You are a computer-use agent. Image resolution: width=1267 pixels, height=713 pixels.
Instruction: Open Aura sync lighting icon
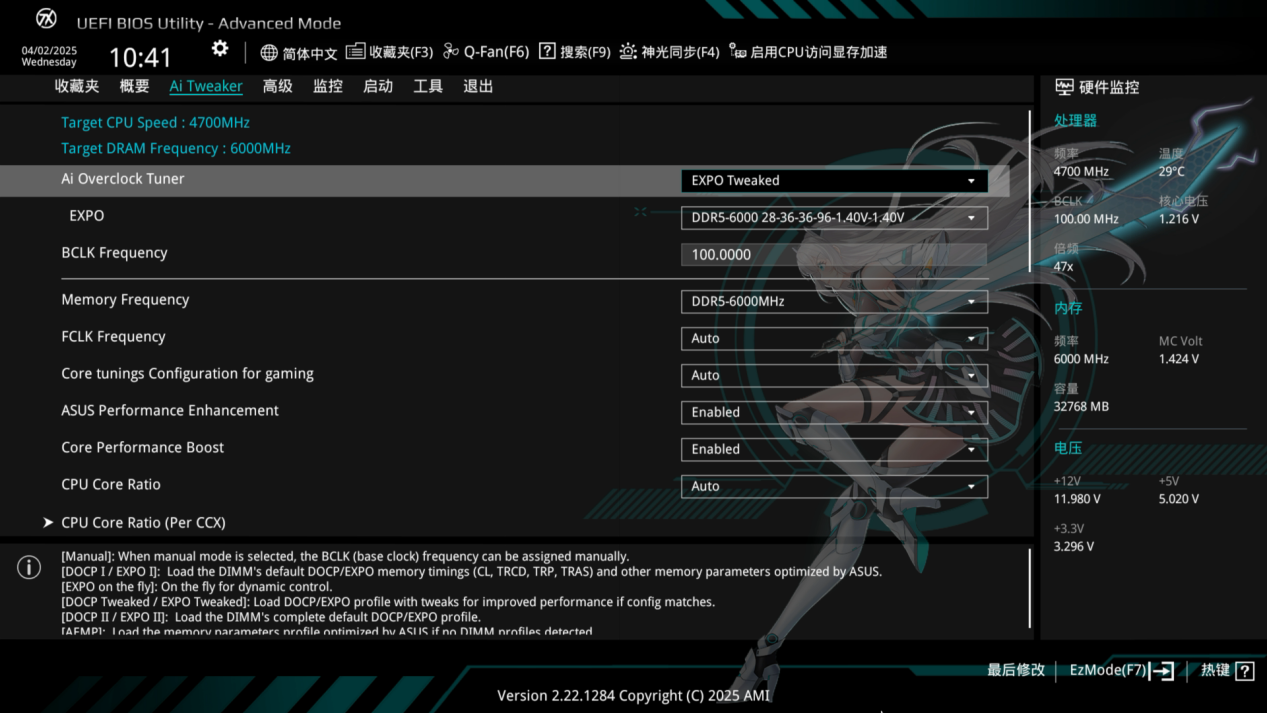628,51
